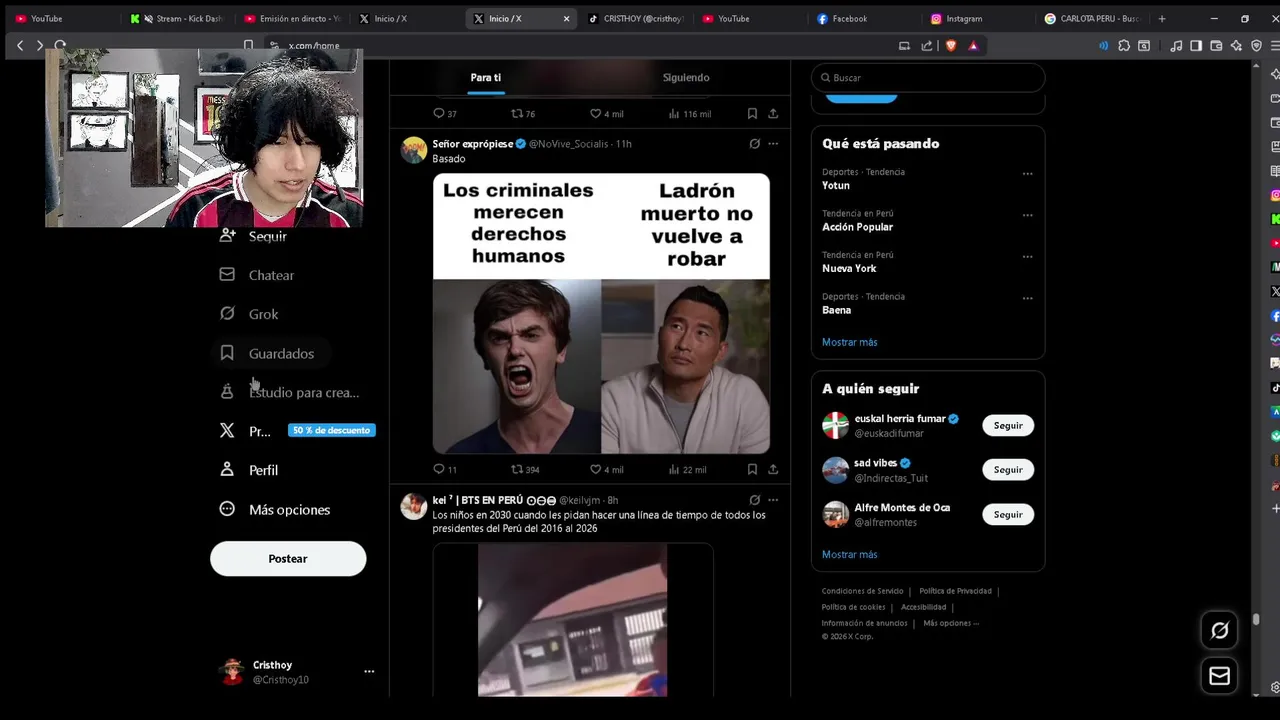Select the Para ti tab
1280x720 pixels.
pos(486,77)
